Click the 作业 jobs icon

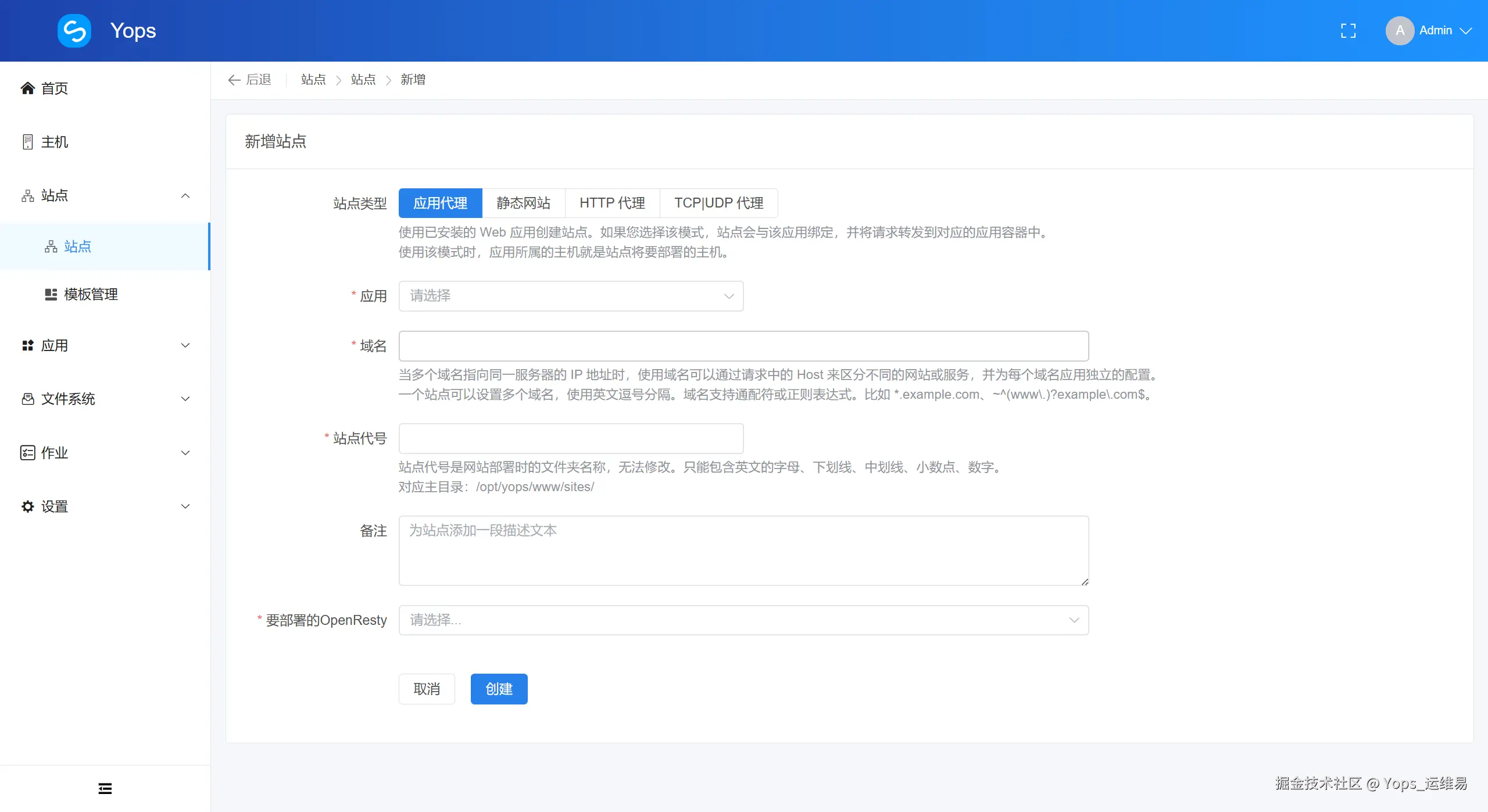27,452
